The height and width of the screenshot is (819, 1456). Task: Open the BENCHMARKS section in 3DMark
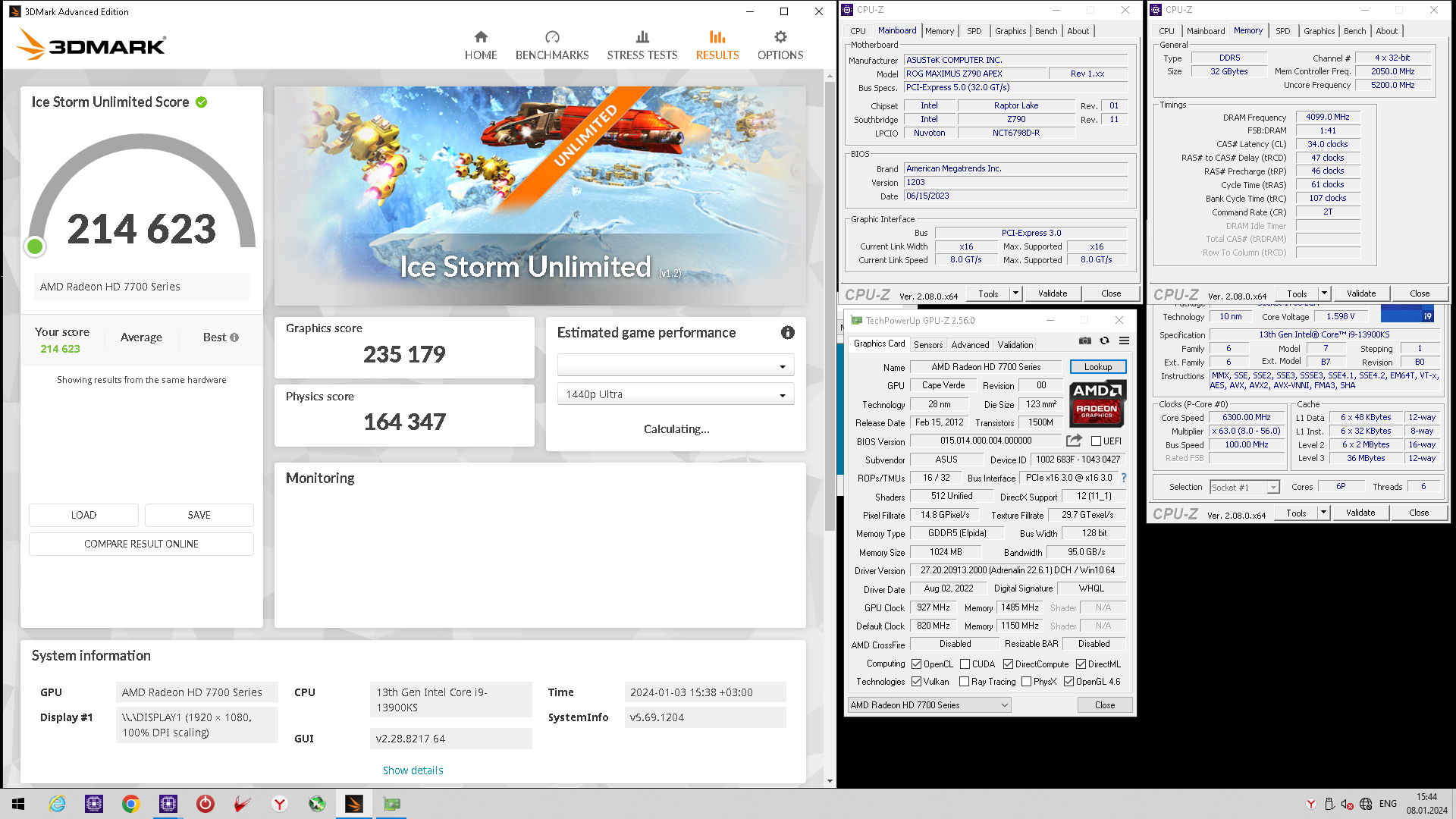point(552,45)
